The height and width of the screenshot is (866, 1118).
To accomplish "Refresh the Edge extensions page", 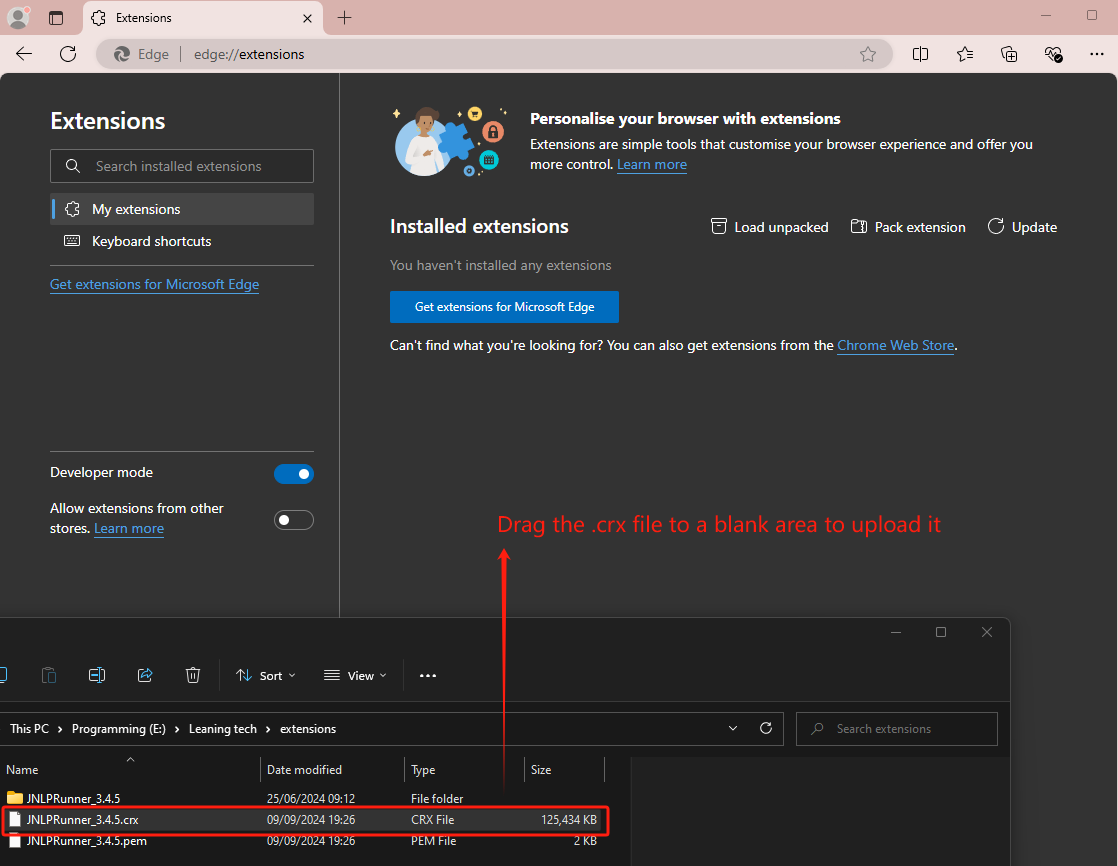I will coord(68,54).
